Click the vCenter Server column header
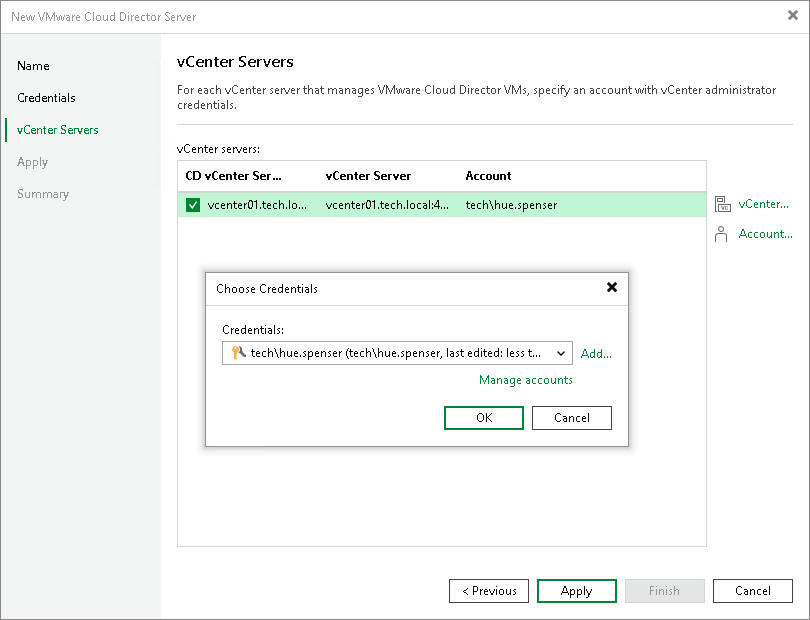The width and height of the screenshot is (810, 620). pyautogui.click(x=368, y=176)
